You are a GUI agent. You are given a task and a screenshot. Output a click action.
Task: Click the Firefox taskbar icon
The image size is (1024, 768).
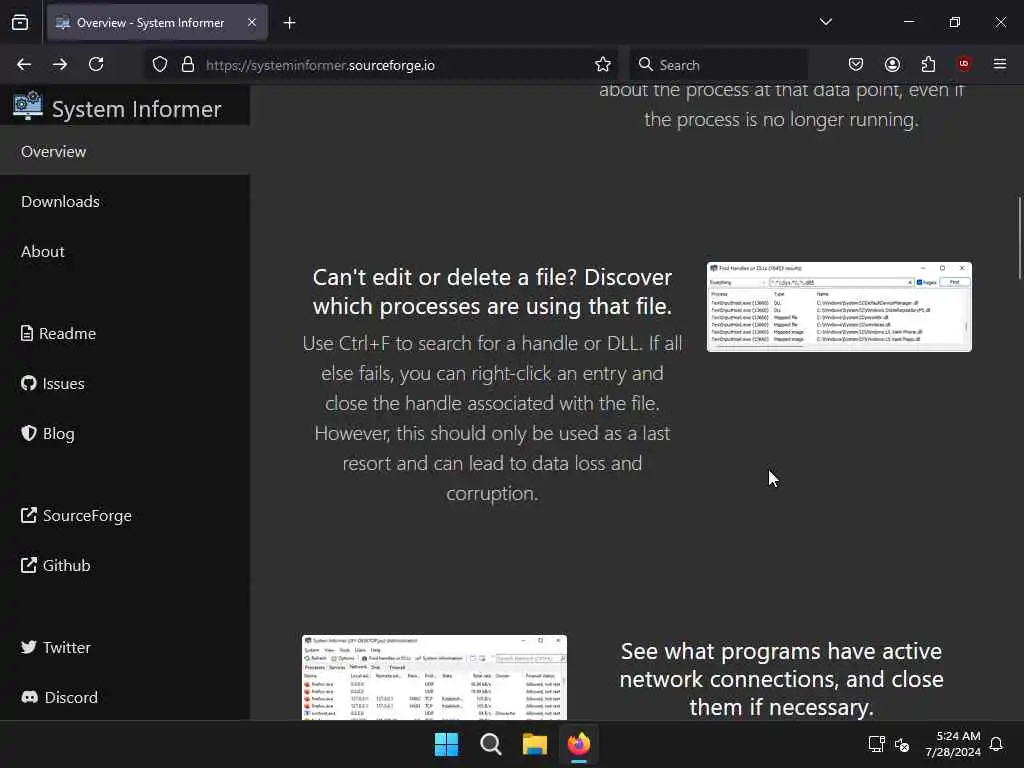(579, 744)
